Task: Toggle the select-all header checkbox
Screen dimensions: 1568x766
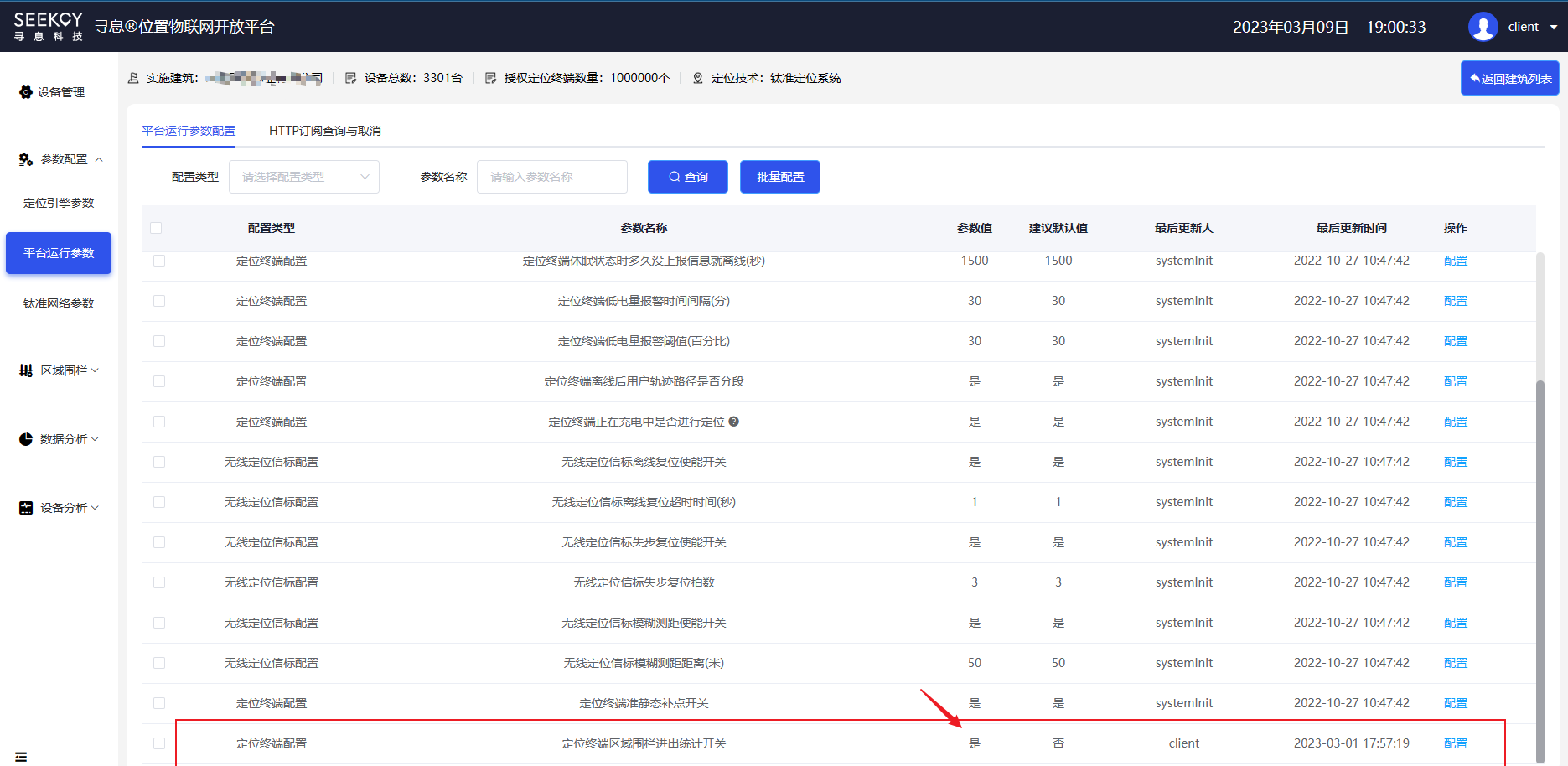Action: pyautogui.click(x=156, y=228)
